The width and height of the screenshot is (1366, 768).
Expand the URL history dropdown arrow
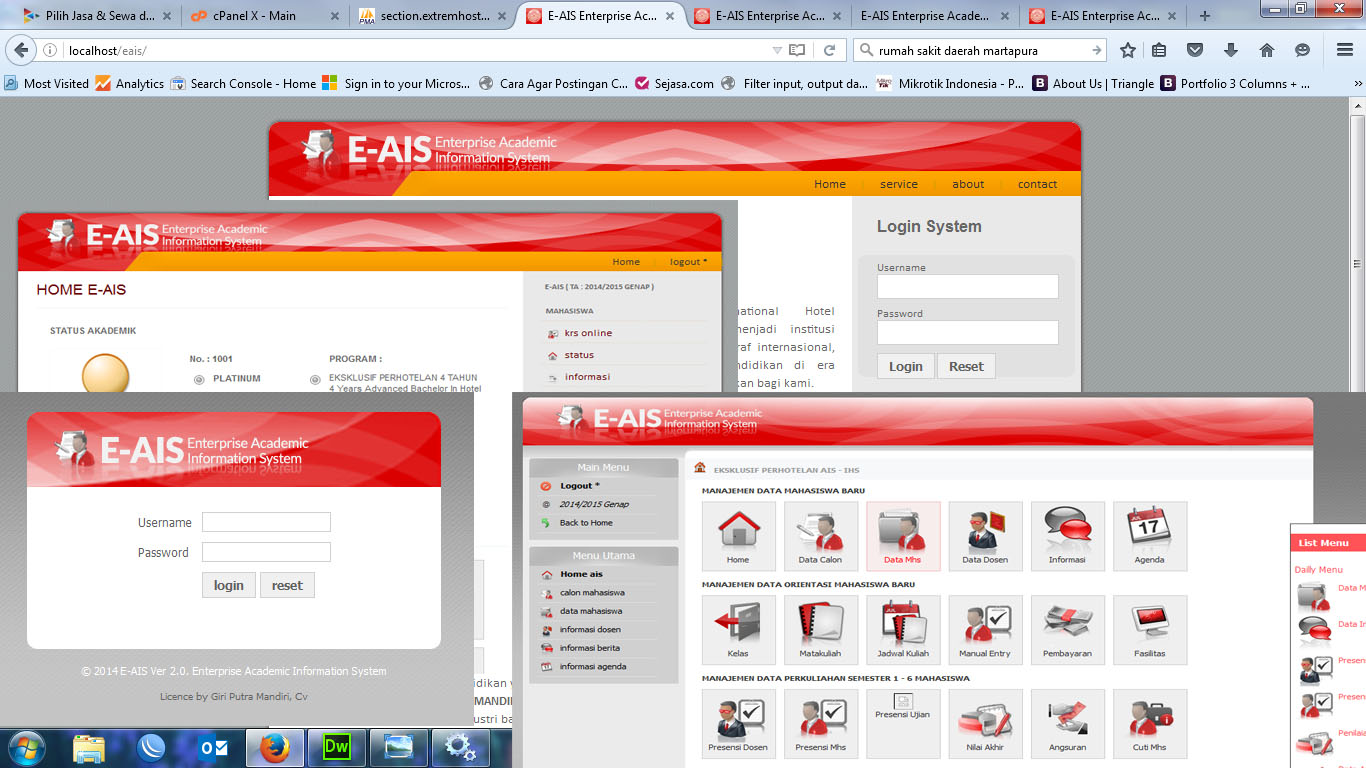(x=777, y=50)
